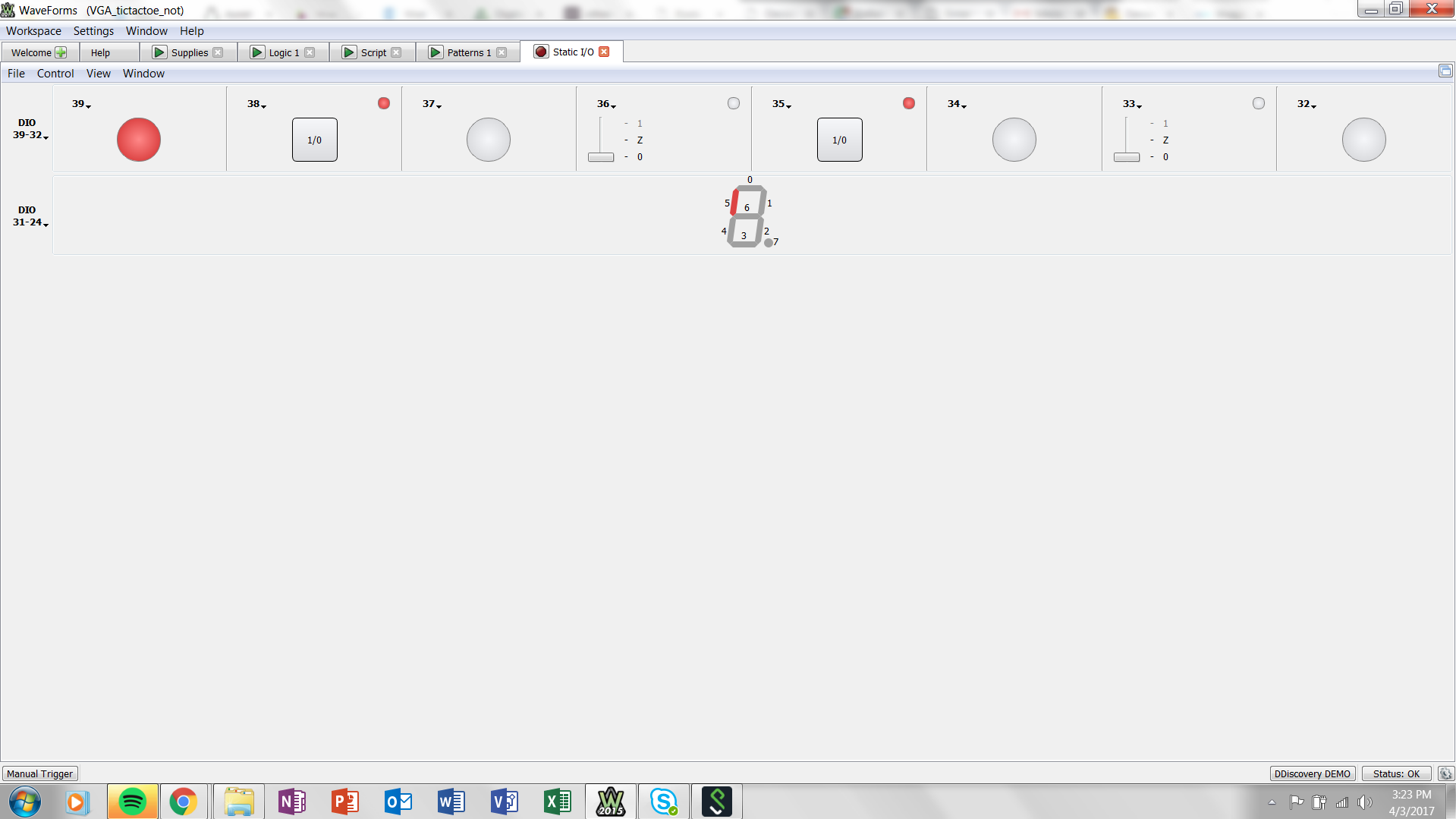The image size is (1456, 819).
Task: Close the Script tab
Action: click(396, 52)
